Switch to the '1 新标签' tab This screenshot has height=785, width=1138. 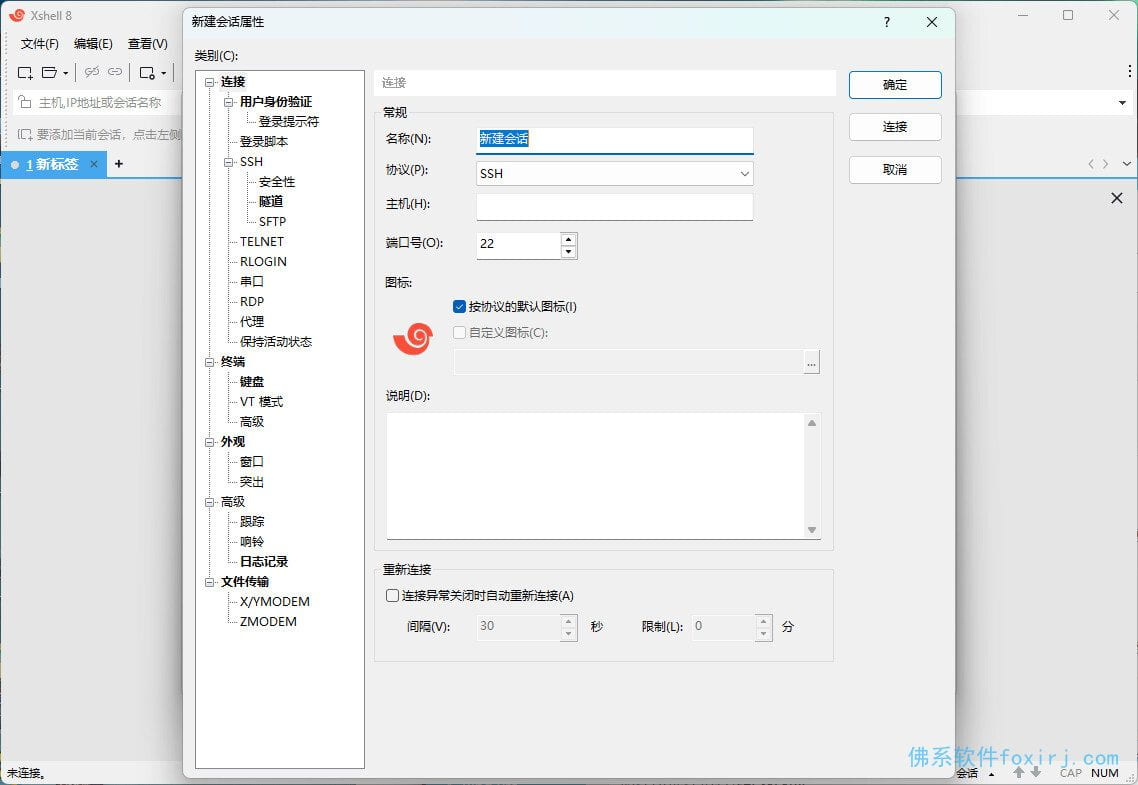point(52,164)
